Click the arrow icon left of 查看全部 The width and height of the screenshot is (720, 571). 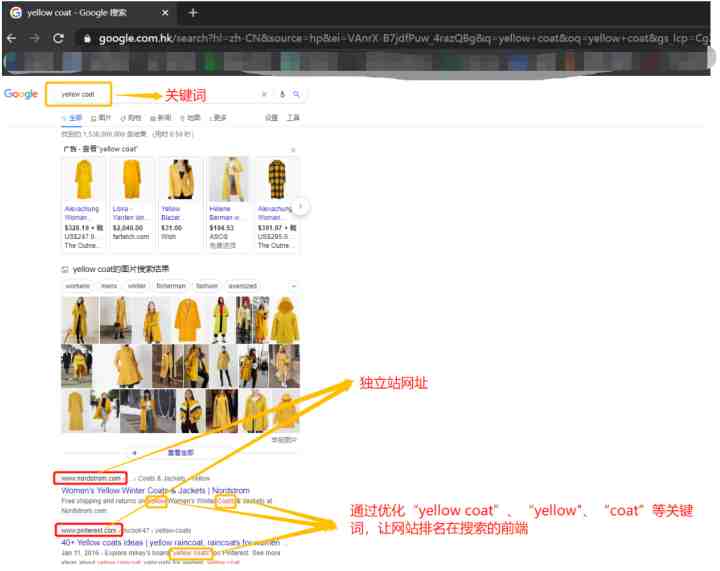tap(134, 453)
